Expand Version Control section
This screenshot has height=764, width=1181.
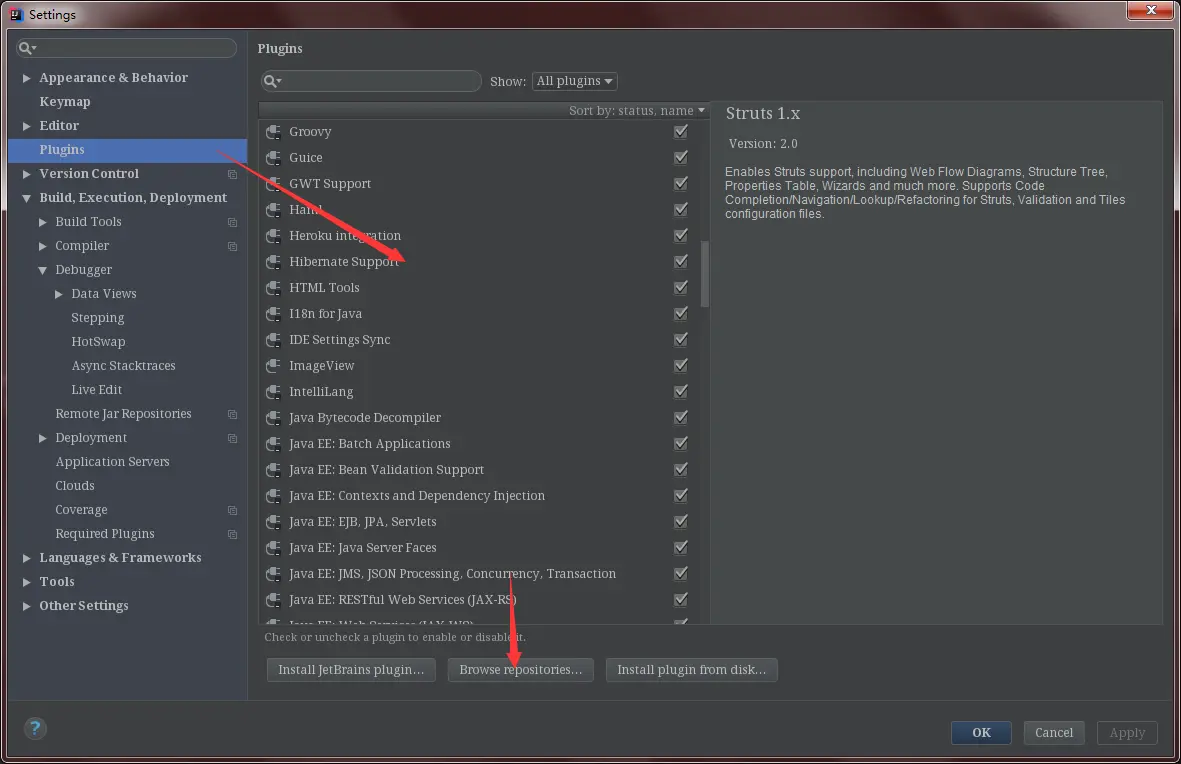click(x=26, y=174)
